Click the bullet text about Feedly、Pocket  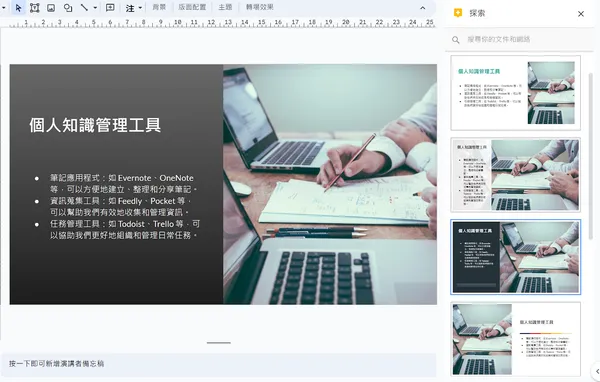point(121,207)
